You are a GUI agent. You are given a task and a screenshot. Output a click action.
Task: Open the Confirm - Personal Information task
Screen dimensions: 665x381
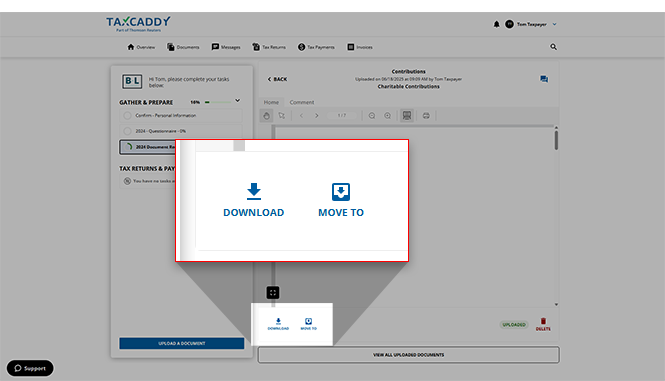pyautogui.click(x=181, y=115)
